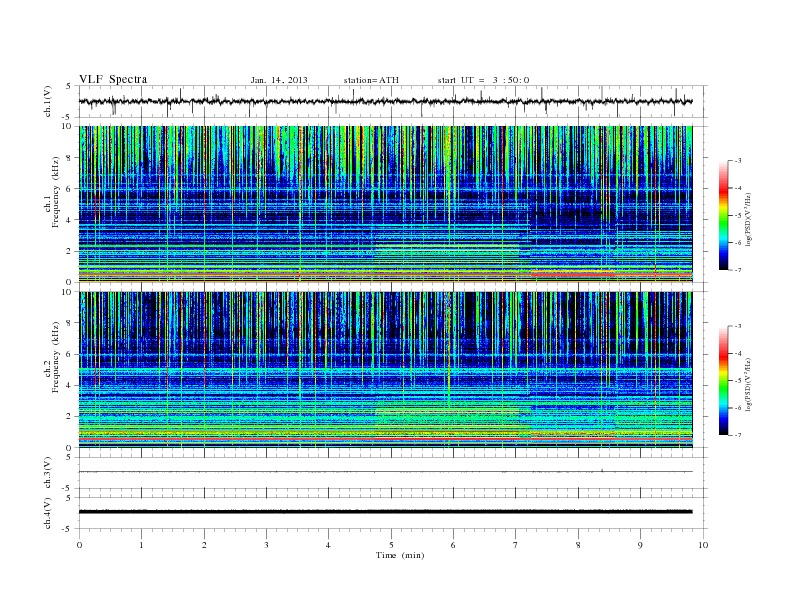Click the time axis tick label 3

click(x=266, y=545)
